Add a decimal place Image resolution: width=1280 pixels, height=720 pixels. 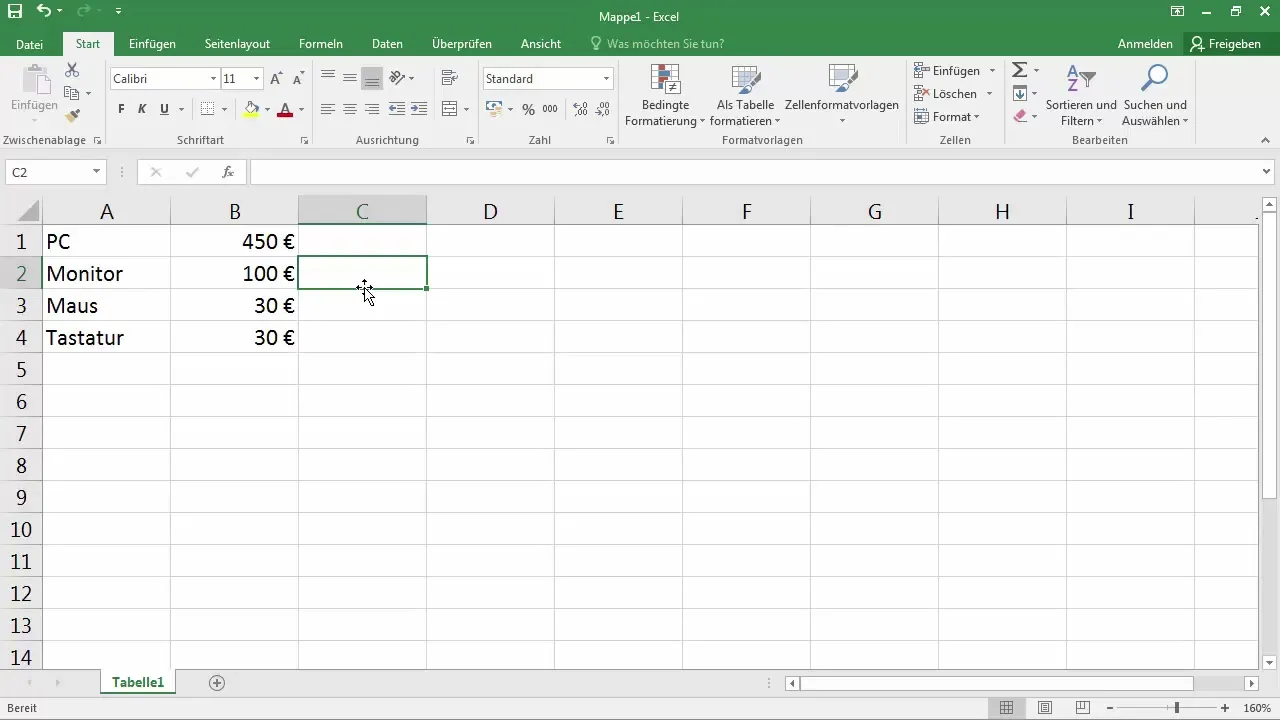pyautogui.click(x=578, y=109)
